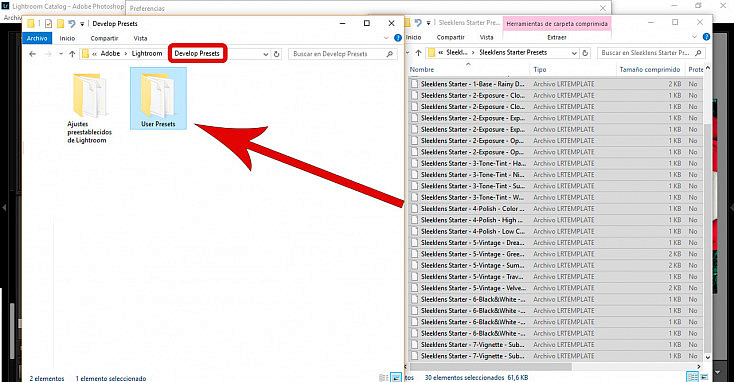
Task: Click the new folder icon in Develop Presets title bar
Action: tap(60, 23)
